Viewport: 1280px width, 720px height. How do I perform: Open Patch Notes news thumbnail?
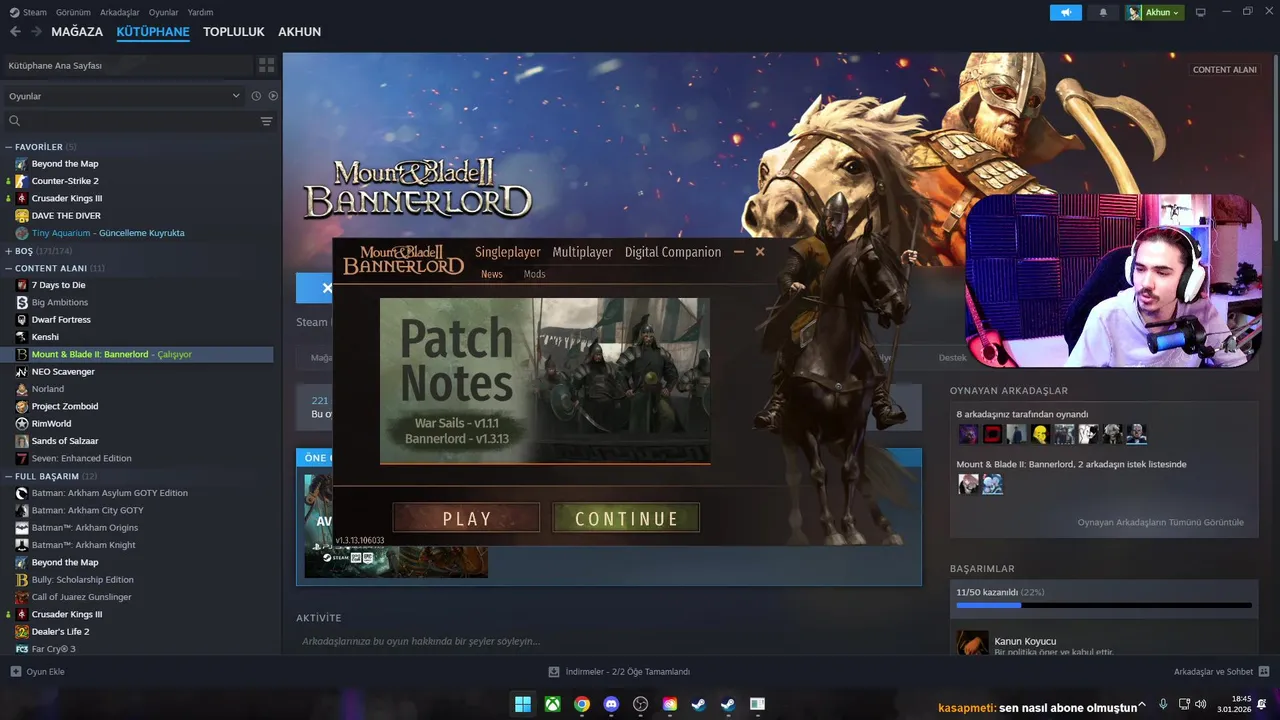(x=545, y=380)
